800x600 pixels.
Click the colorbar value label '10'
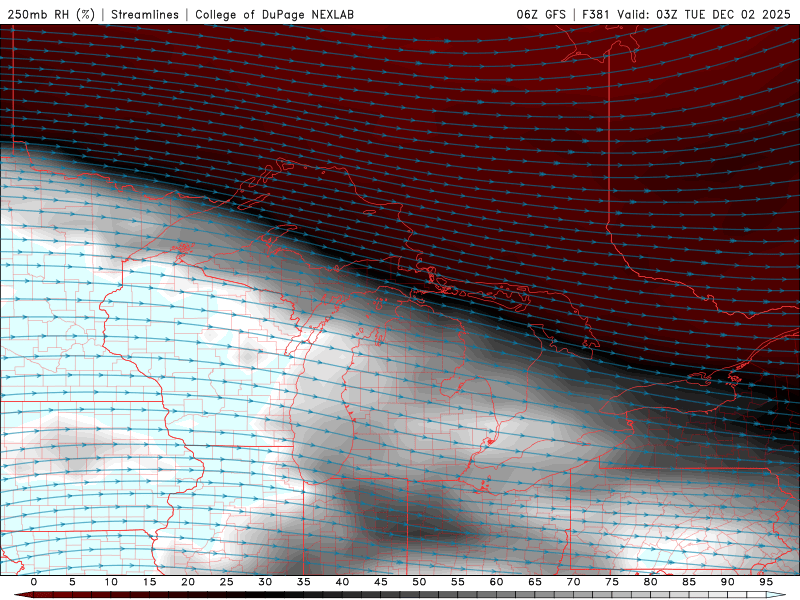coord(111,582)
